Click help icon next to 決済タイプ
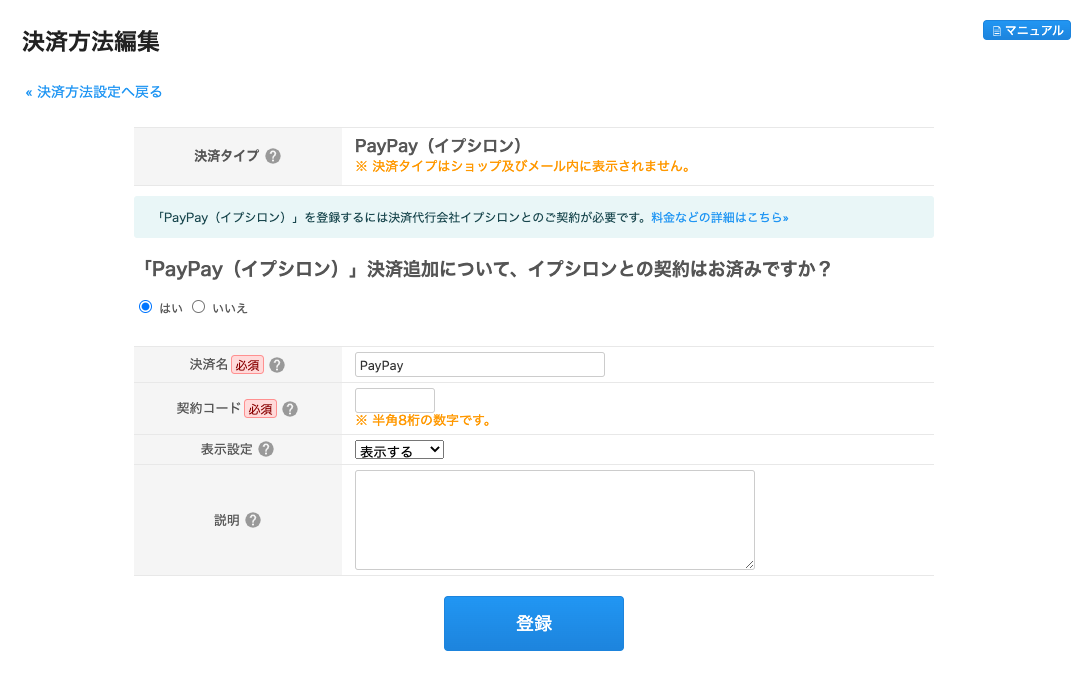Viewport: 1081px width, 695px height. 273,156
